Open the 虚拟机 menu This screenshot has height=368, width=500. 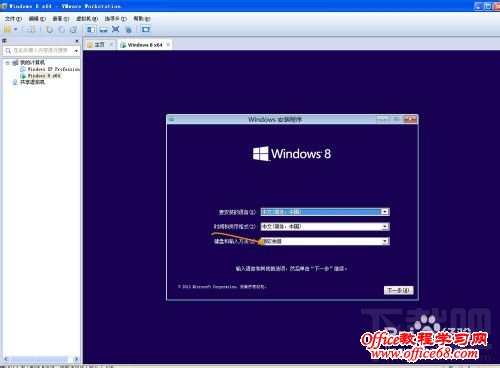point(87,19)
